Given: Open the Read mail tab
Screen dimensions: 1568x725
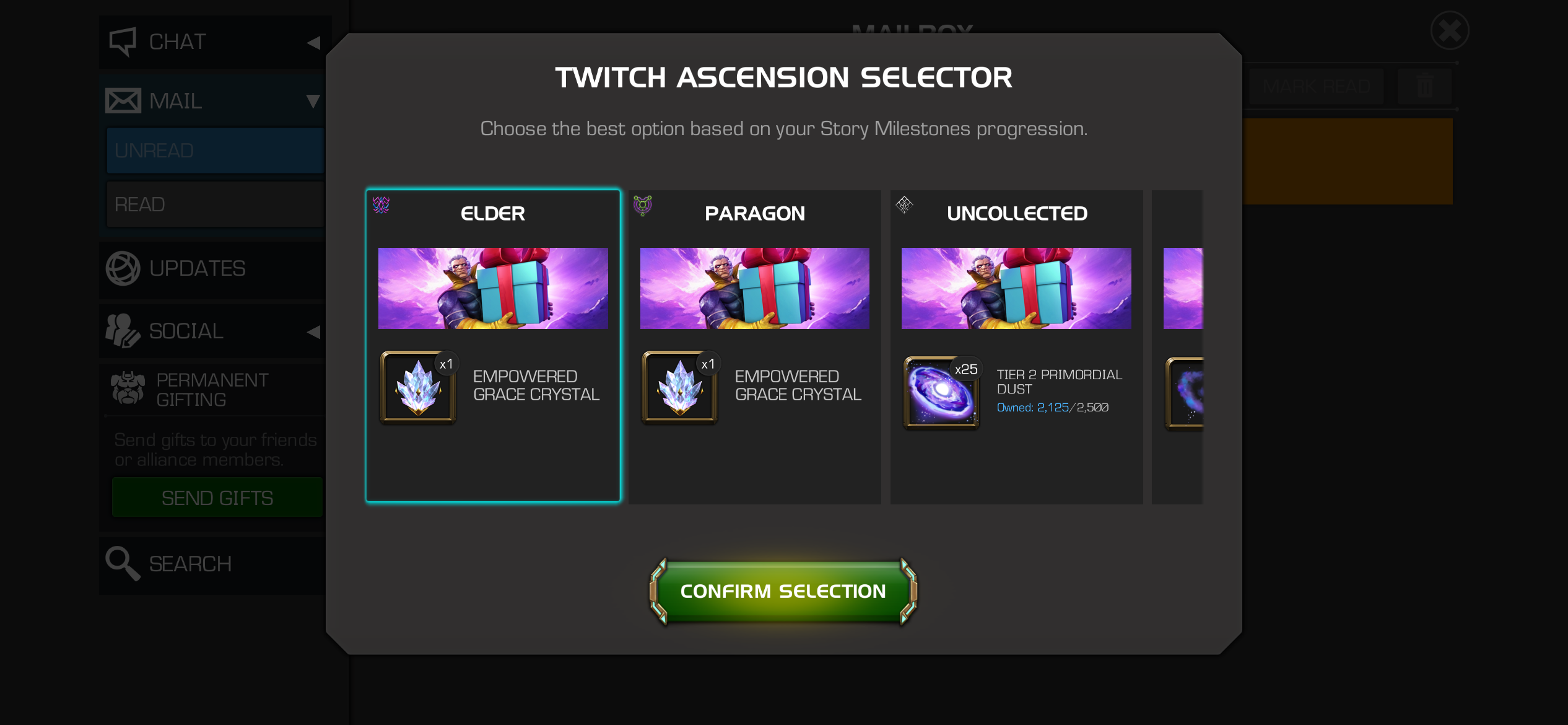Looking at the screenshot, I should click(x=215, y=204).
